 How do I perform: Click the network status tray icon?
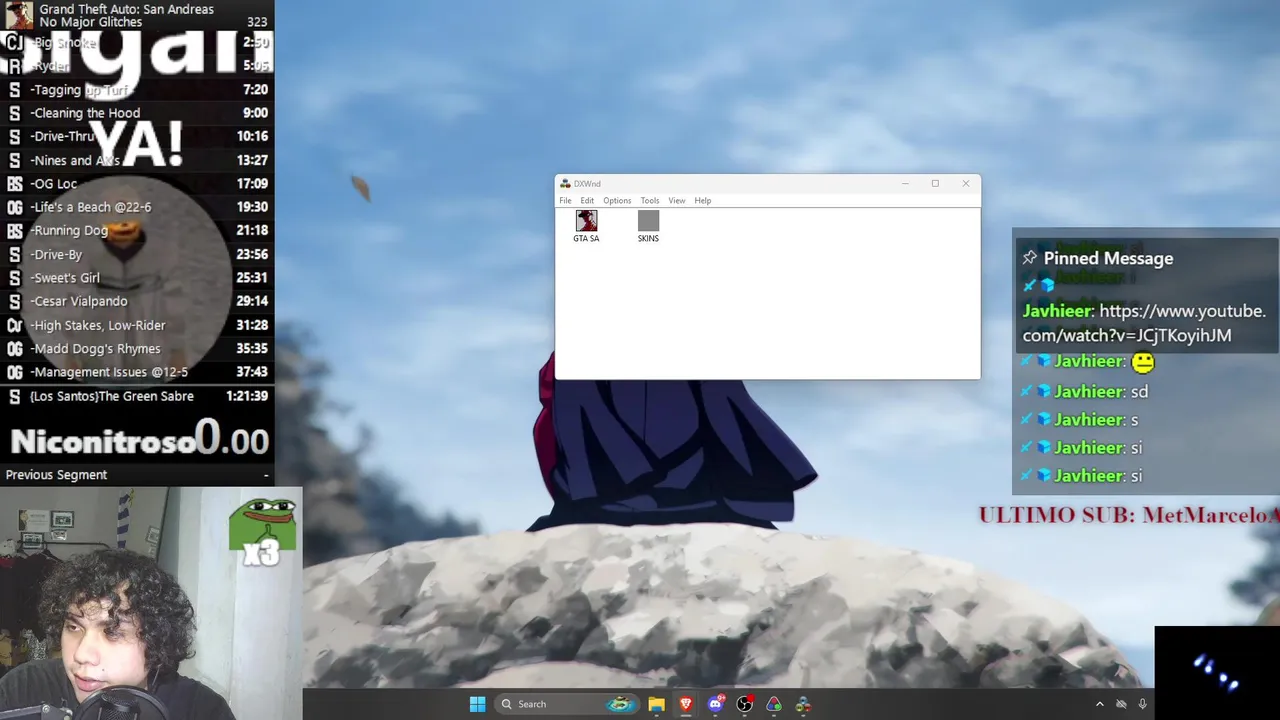tap(1121, 704)
